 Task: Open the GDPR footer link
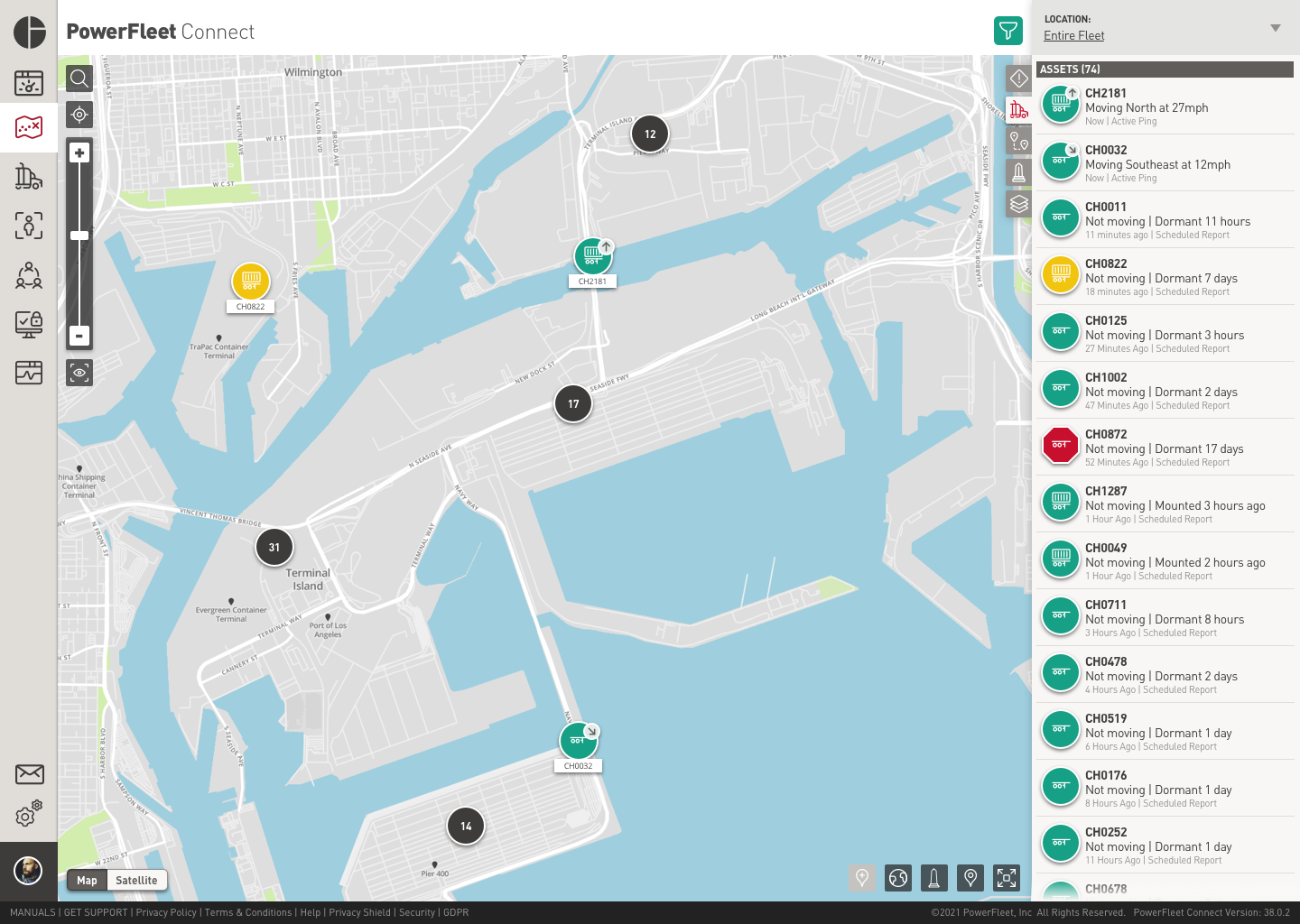(456, 912)
